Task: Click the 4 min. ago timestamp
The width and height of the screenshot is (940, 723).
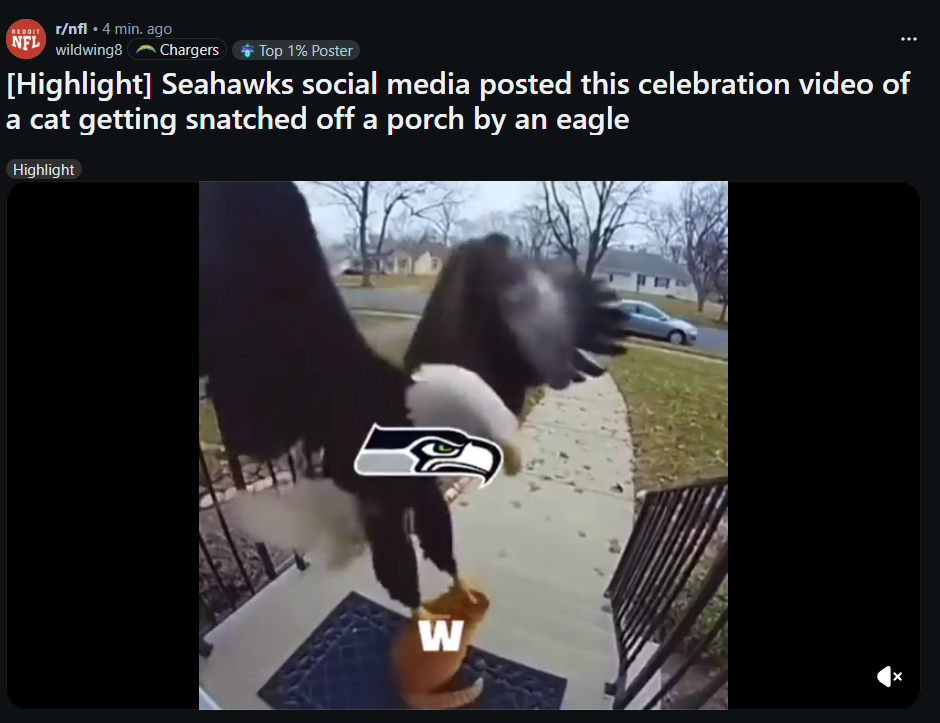Action: (x=137, y=28)
